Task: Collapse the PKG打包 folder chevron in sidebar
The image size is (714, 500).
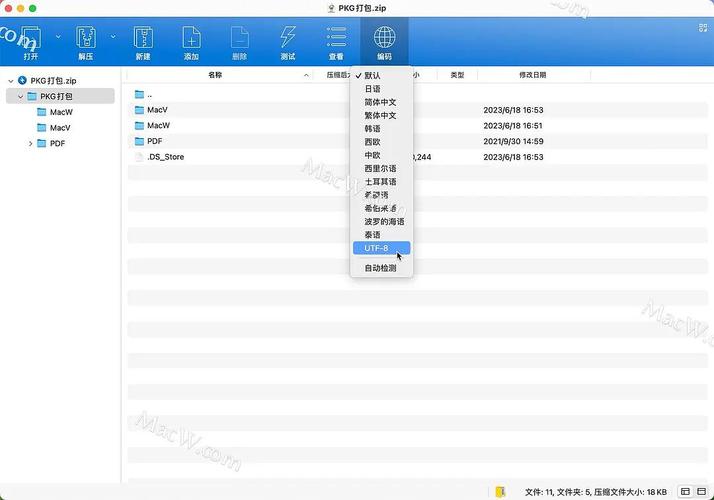Action: click(x=20, y=97)
